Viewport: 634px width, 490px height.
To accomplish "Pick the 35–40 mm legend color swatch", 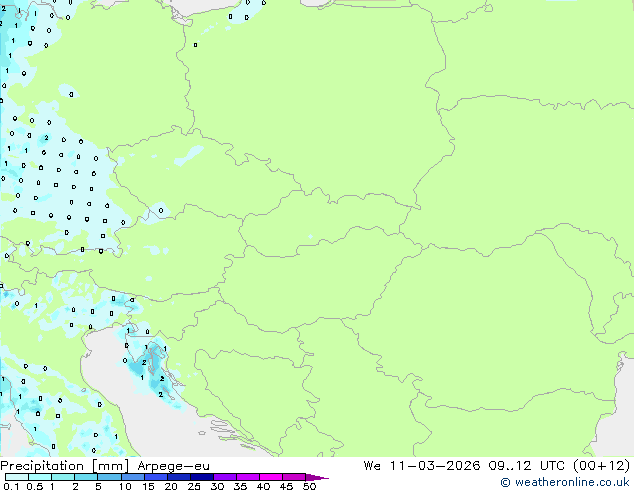I will pyautogui.click(x=248, y=477).
